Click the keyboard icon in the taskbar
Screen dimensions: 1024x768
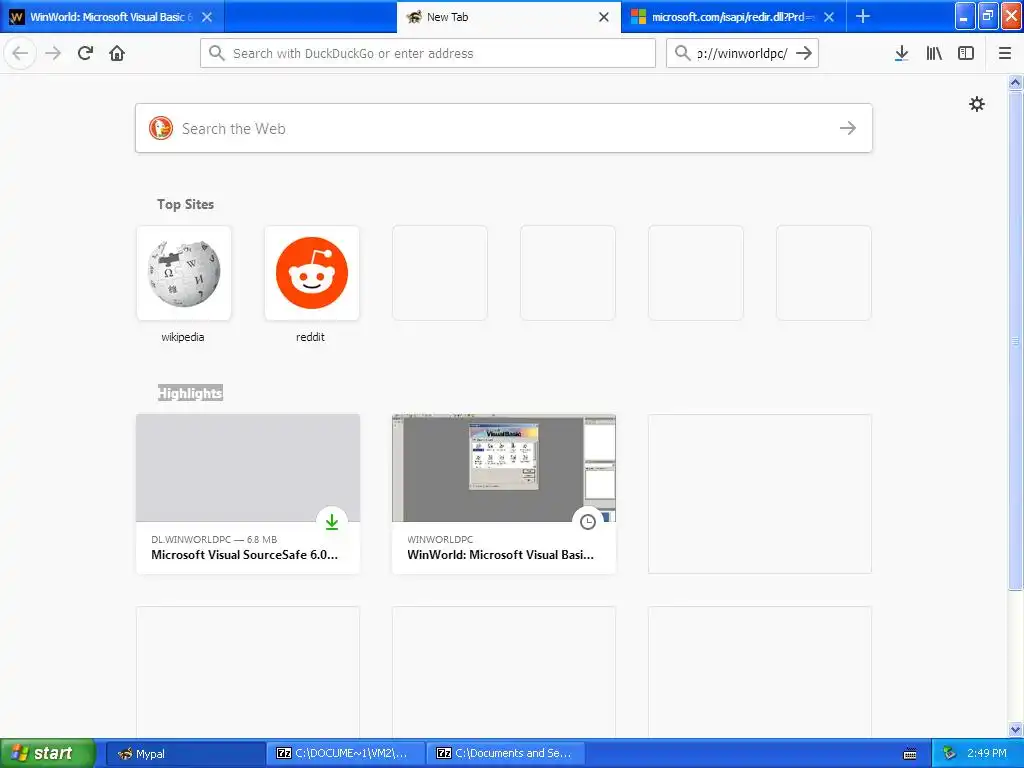point(910,754)
